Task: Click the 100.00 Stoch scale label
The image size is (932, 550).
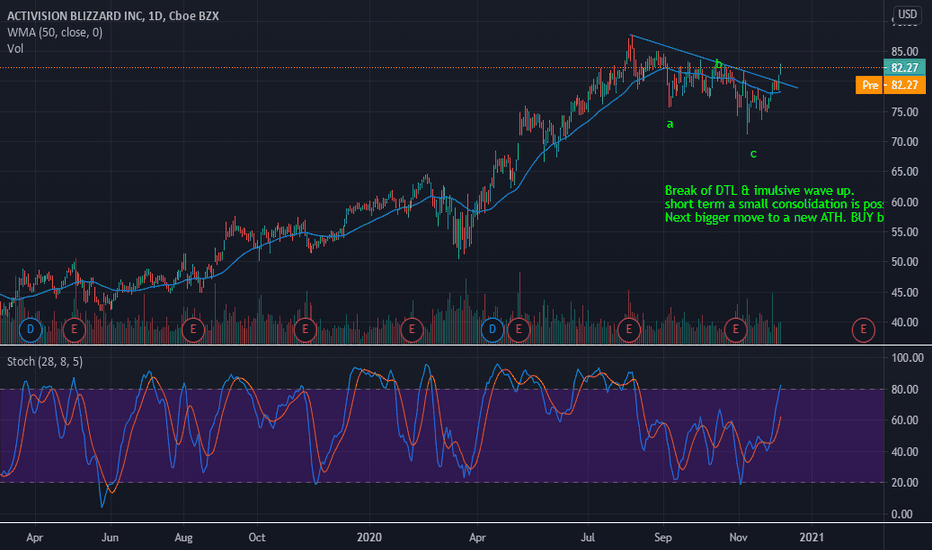Action: pos(908,358)
